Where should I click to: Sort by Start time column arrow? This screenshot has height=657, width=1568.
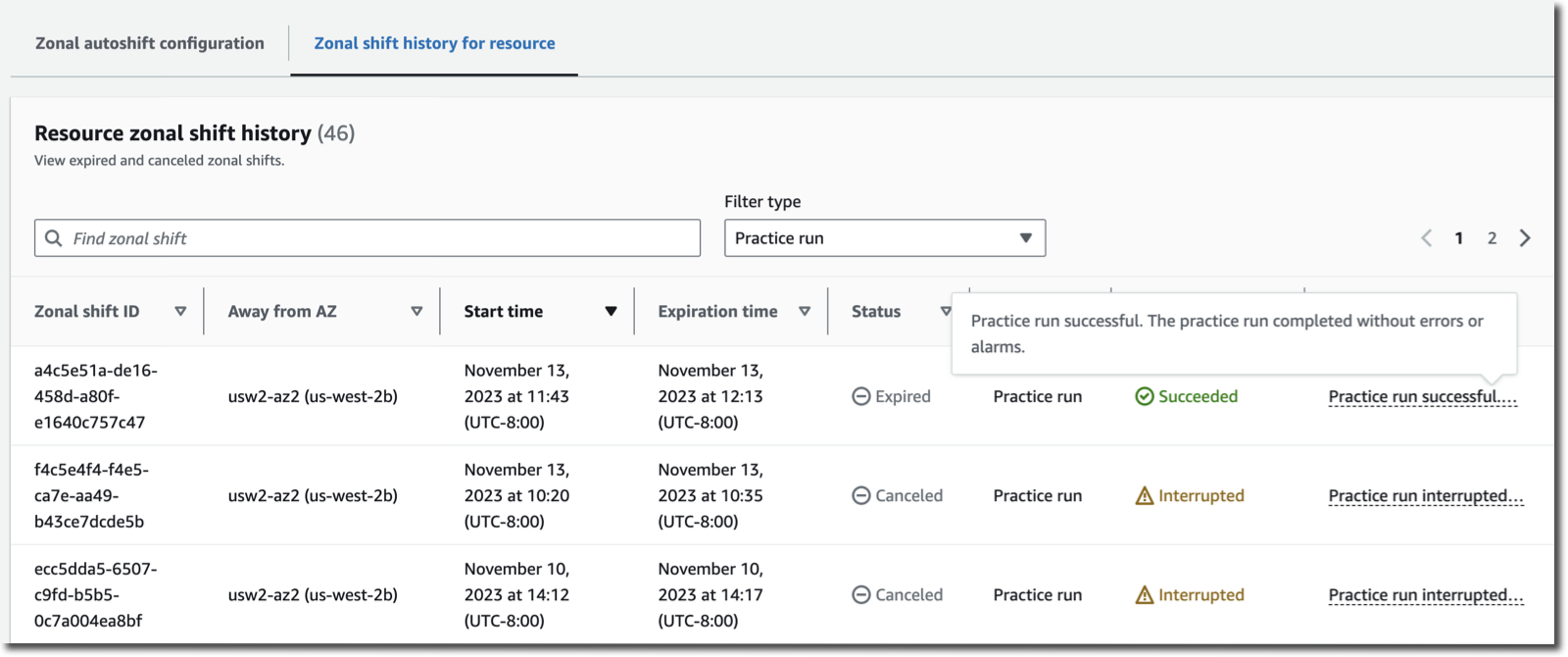611,312
